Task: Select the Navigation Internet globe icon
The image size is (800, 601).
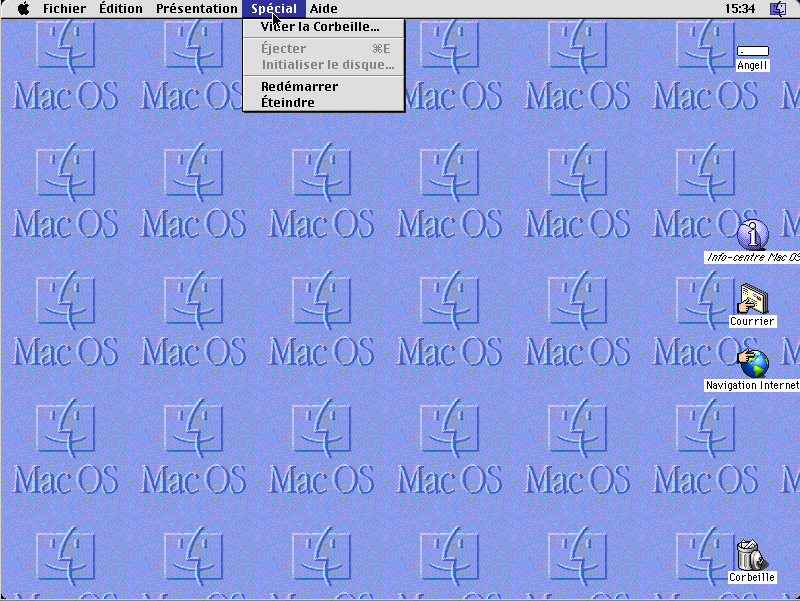Action: click(x=753, y=363)
